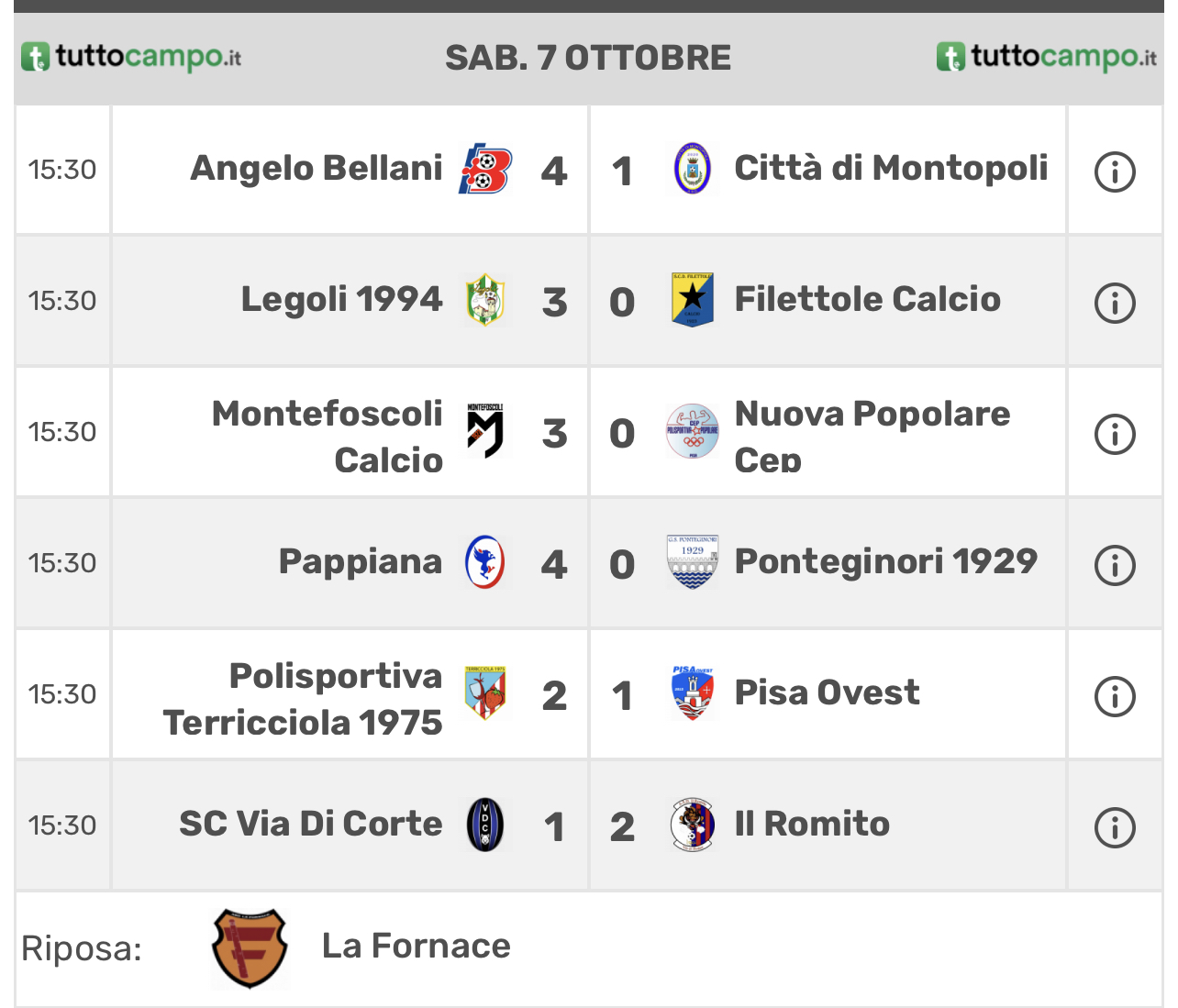Open the Ponteginori 1929 team link
This screenshot has width=1178, height=1008.
pos(886,561)
